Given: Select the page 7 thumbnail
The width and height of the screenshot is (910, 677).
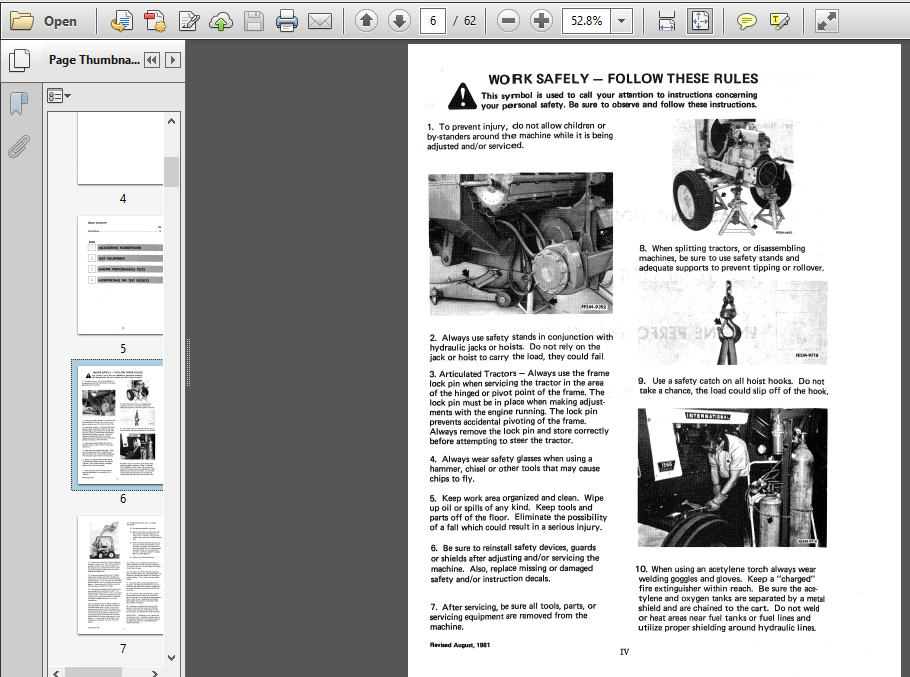Looking at the screenshot, I should (x=121, y=575).
